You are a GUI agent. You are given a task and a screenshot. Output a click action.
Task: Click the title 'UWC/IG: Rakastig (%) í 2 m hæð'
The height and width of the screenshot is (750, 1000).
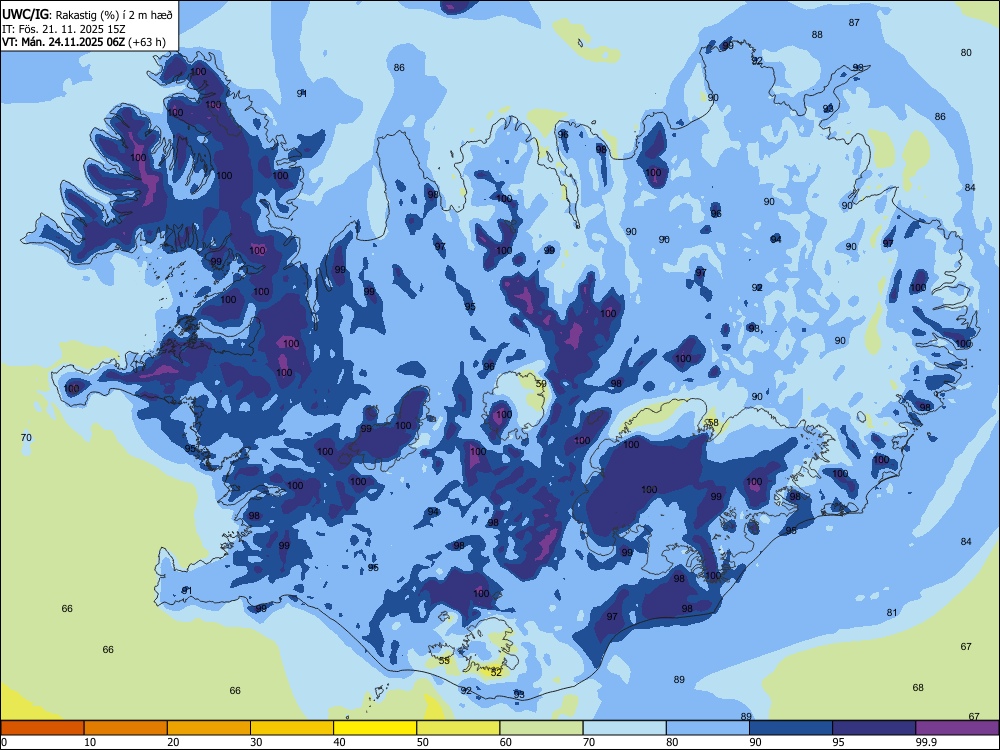click(x=87, y=14)
